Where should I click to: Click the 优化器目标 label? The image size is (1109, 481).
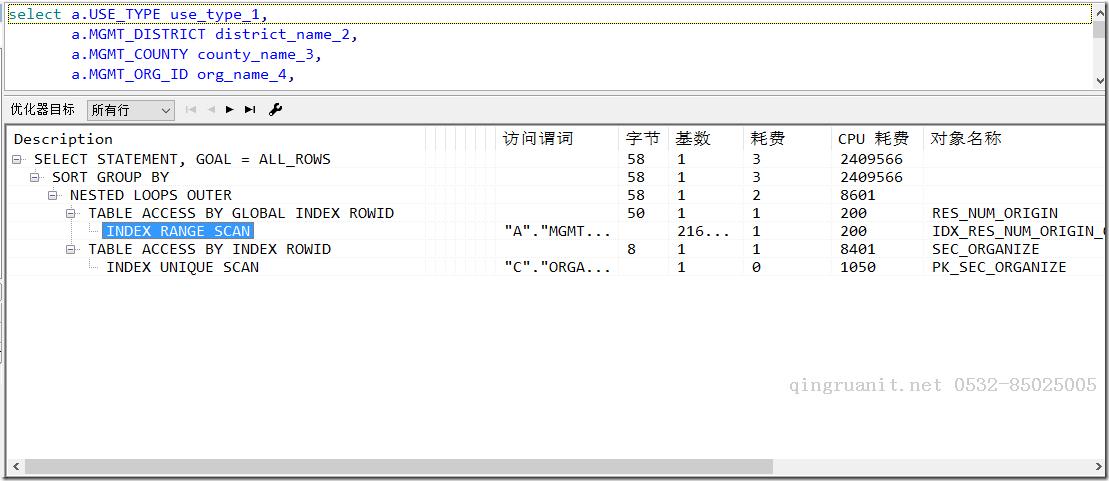(x=42, y=110)
